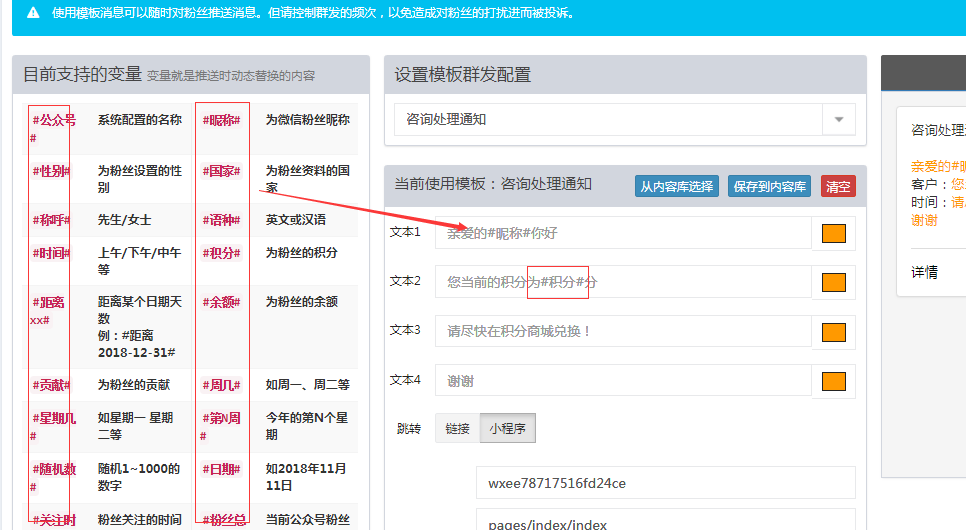Click the #星期几# variable

click(x=53, y=427)
